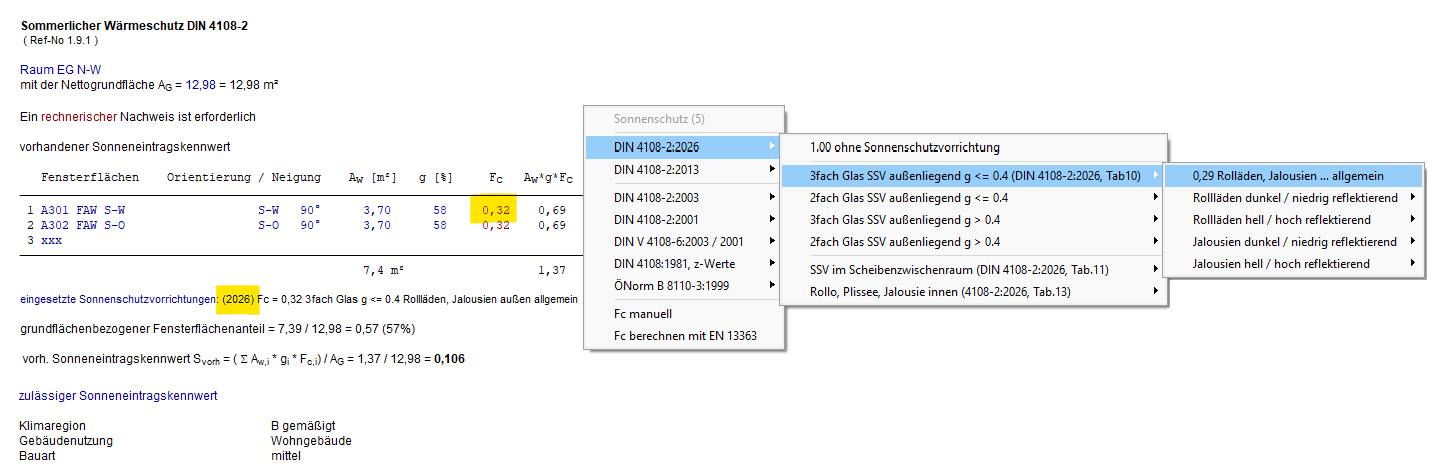Select 1.00 ohne Sonnenschutzvorrichtung
This screenshot has width=1440, height=464.
[973, 147]
